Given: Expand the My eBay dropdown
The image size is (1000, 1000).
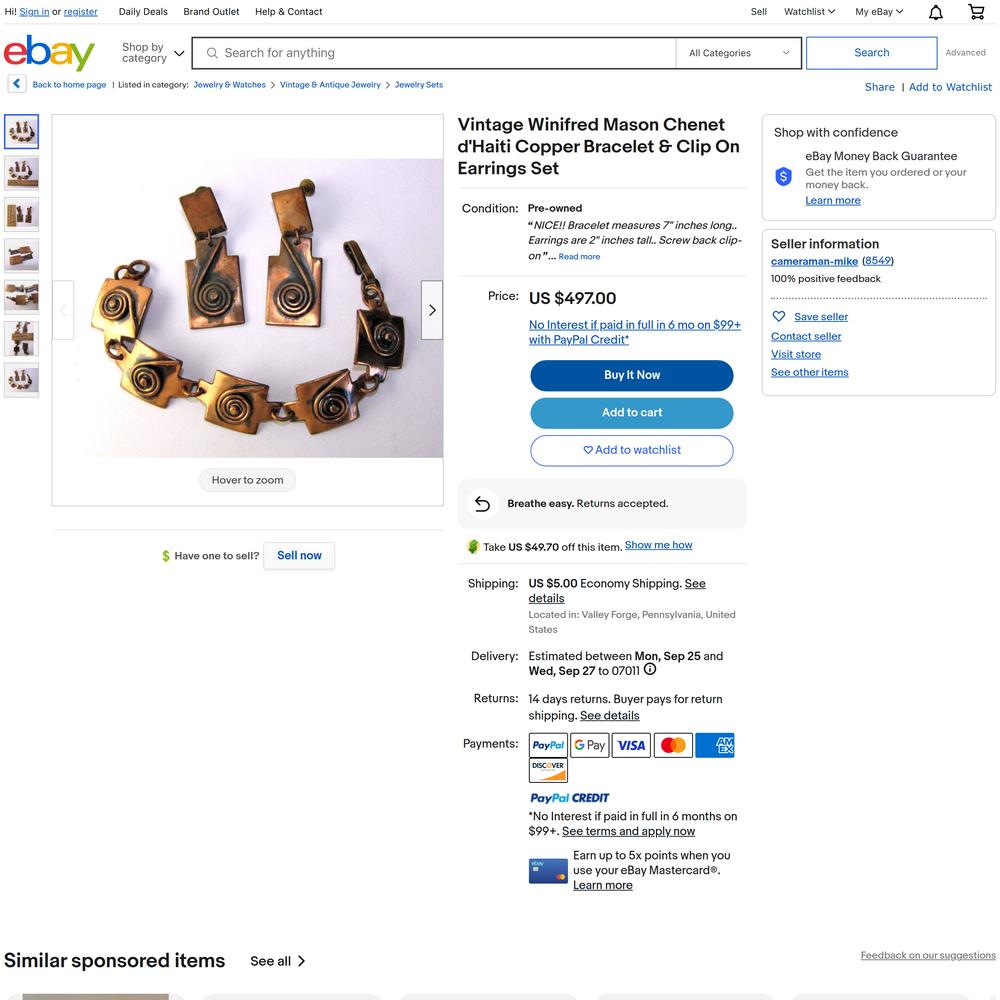Looking at the screenshot, I should [x=879, y=11].
